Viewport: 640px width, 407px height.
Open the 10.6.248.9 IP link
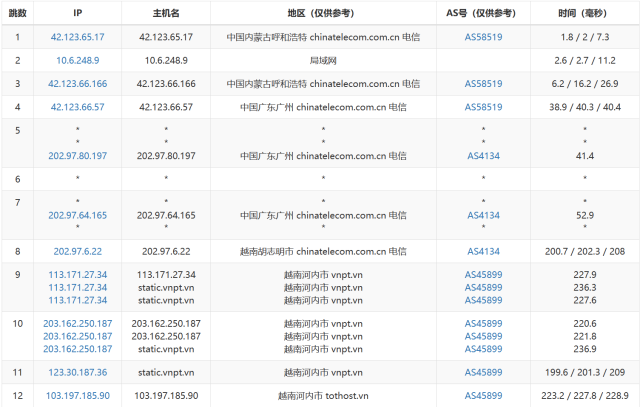78,60
